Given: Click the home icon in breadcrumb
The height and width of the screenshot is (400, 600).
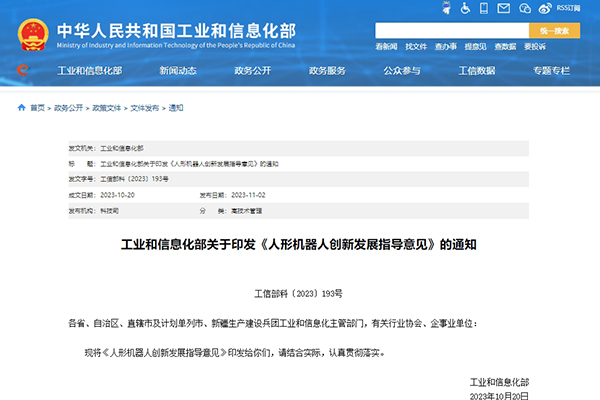Looking at the screenshot, I should click(22, 107).
